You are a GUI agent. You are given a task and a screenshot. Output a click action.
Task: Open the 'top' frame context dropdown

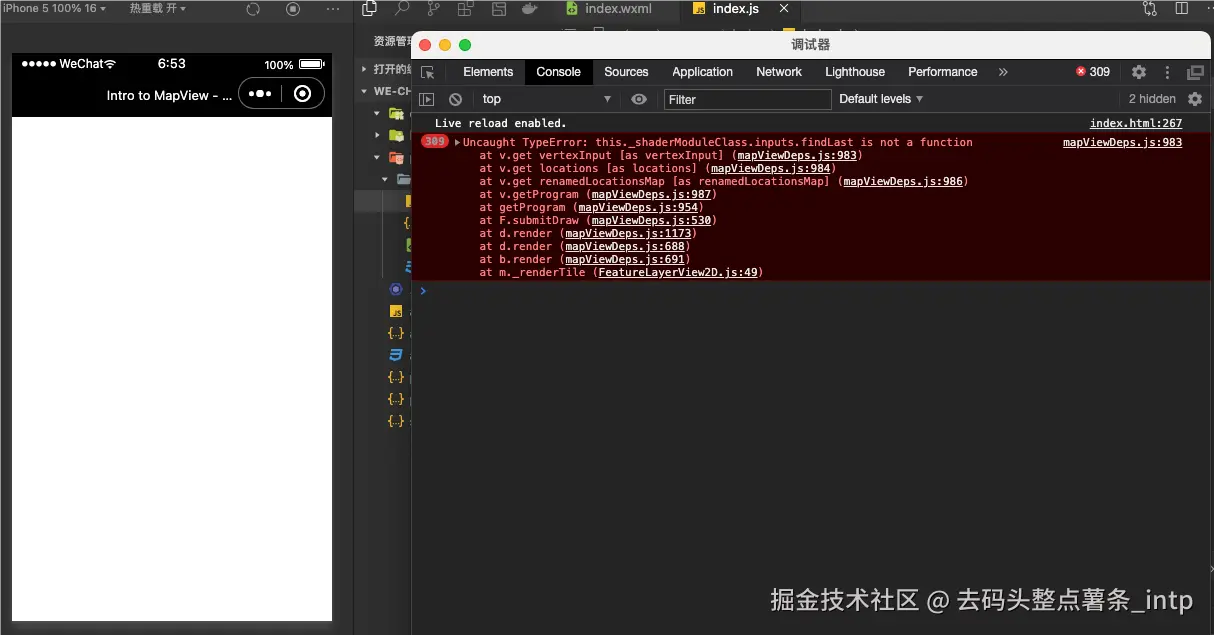coord(545,98)
